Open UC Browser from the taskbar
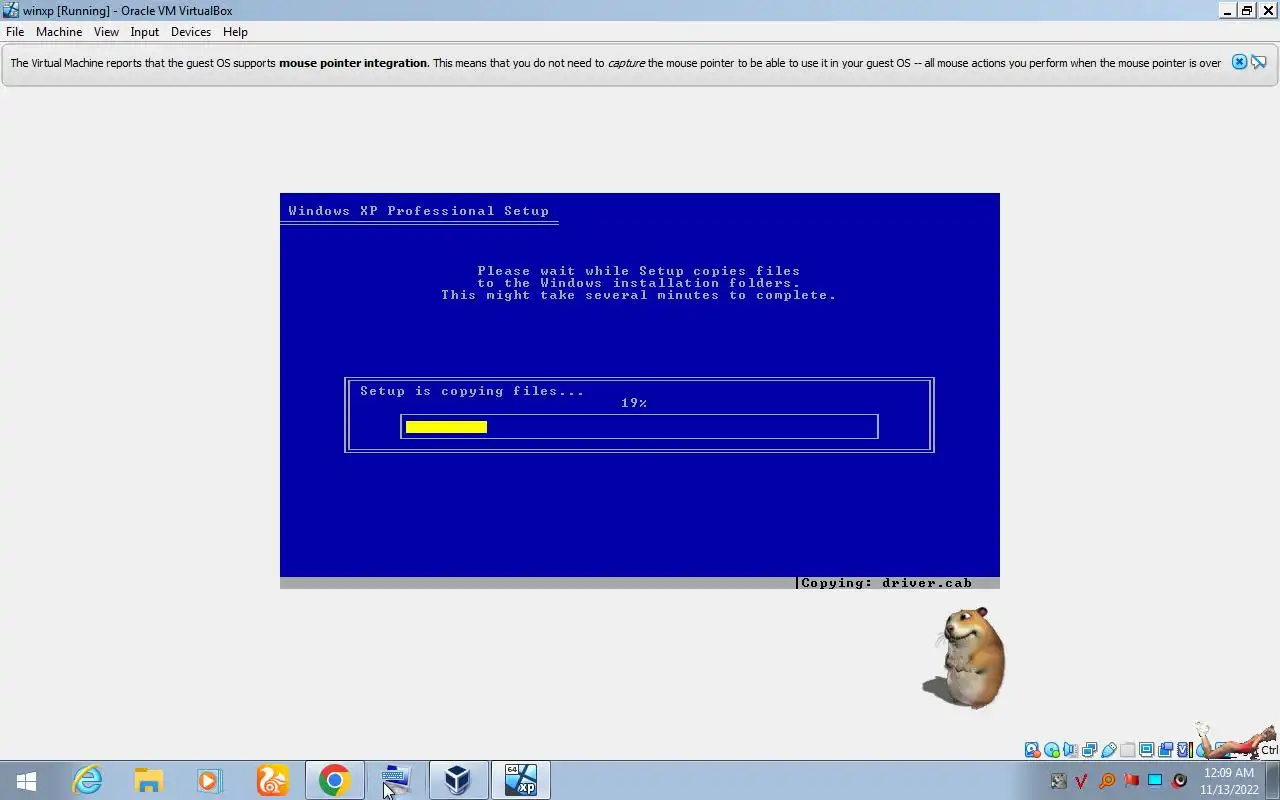This screenshot has width=1280, height=800. tap(272, 780)
